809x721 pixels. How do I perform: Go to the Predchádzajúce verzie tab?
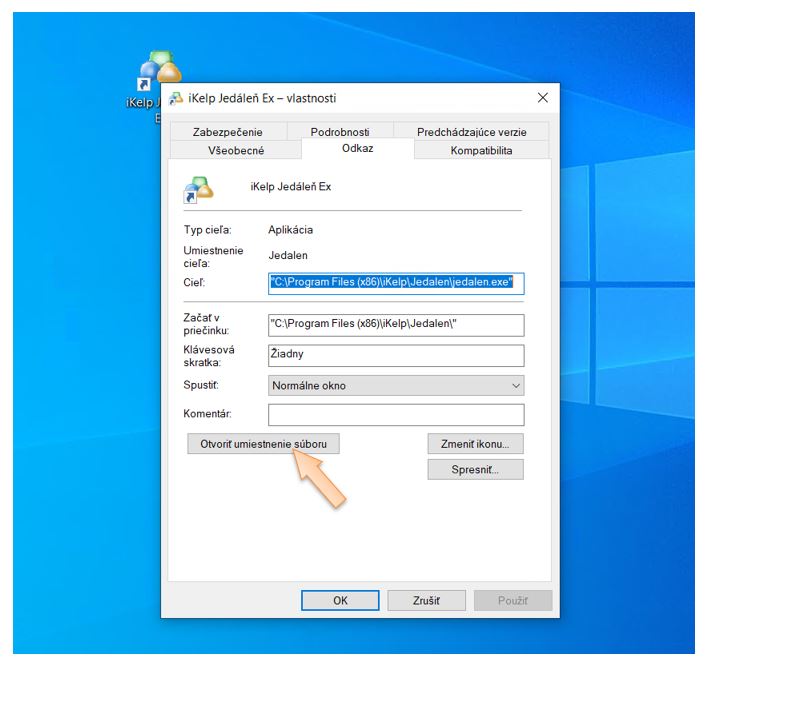point(470,132)
